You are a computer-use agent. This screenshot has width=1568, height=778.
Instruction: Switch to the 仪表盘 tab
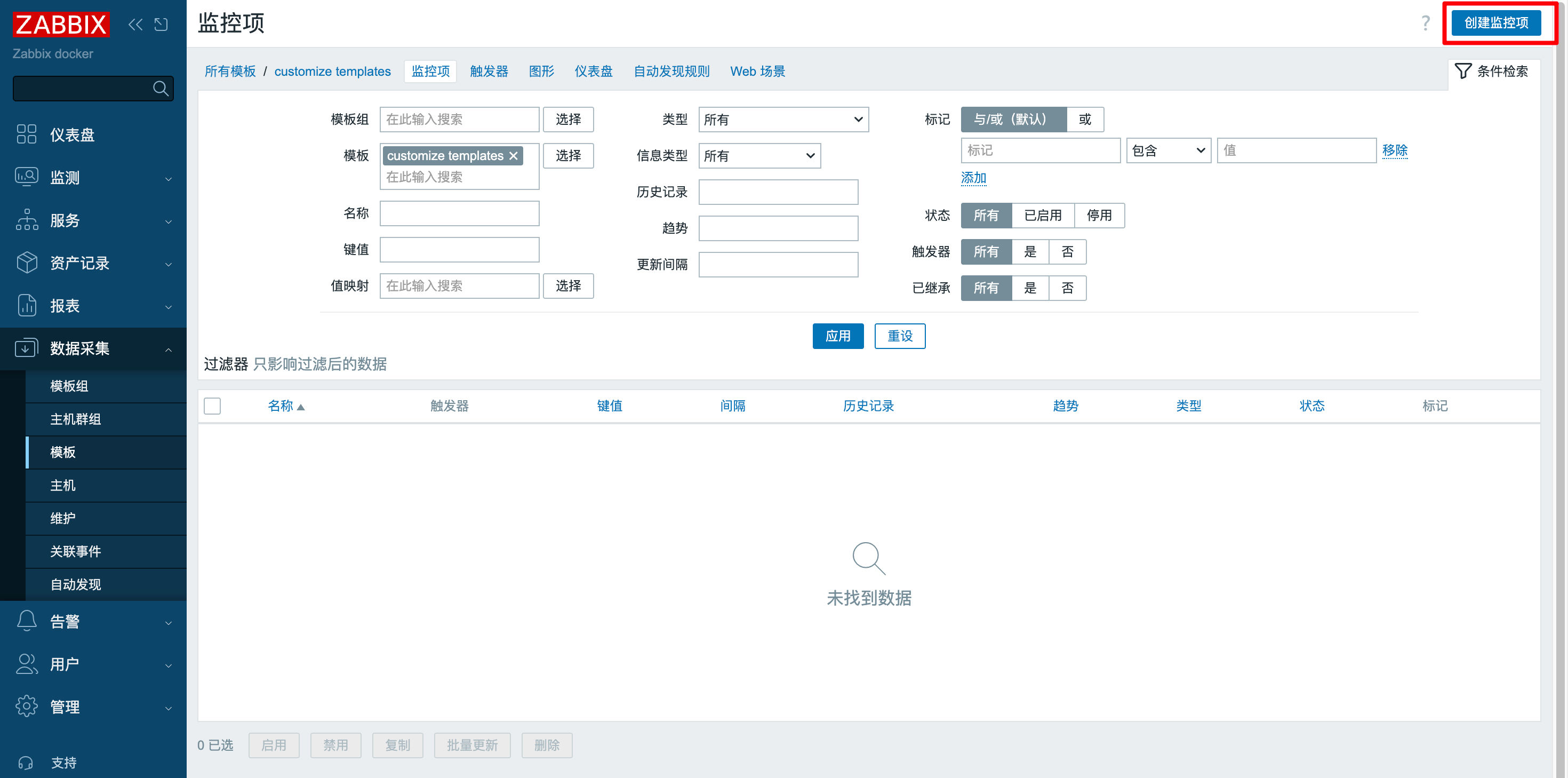click(594, 72)
